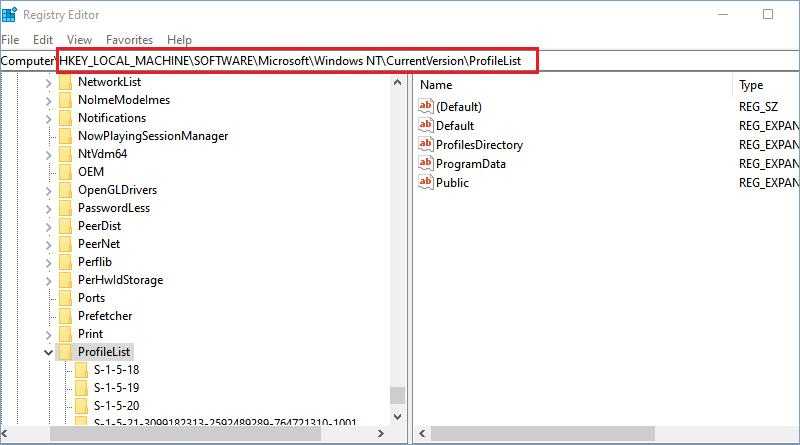Expand the Notifications key

point(48,119)
